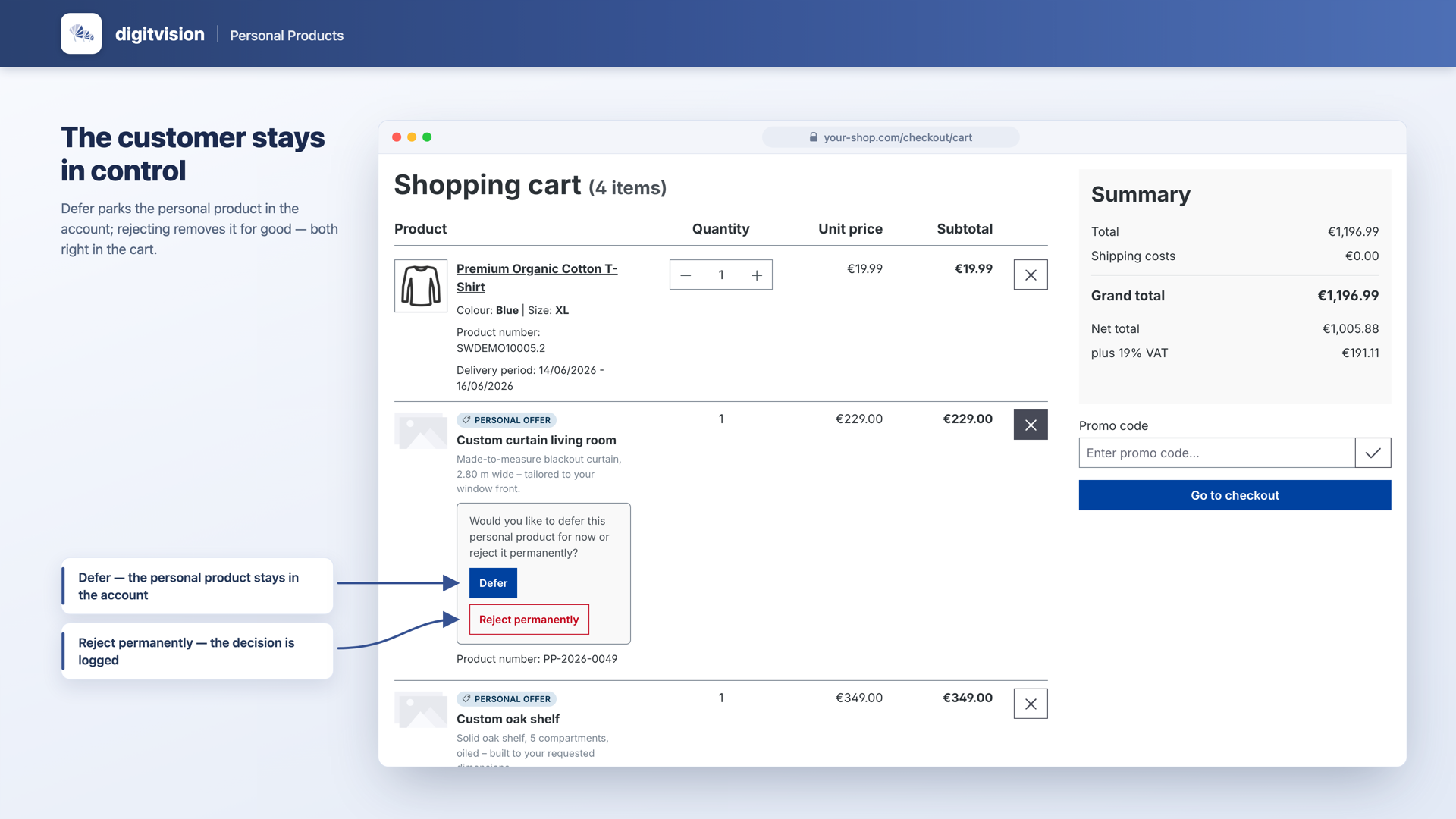1456x819 pixels.
Task: Increase T-shirt quantity with plus icon
Action: [757, 275]
